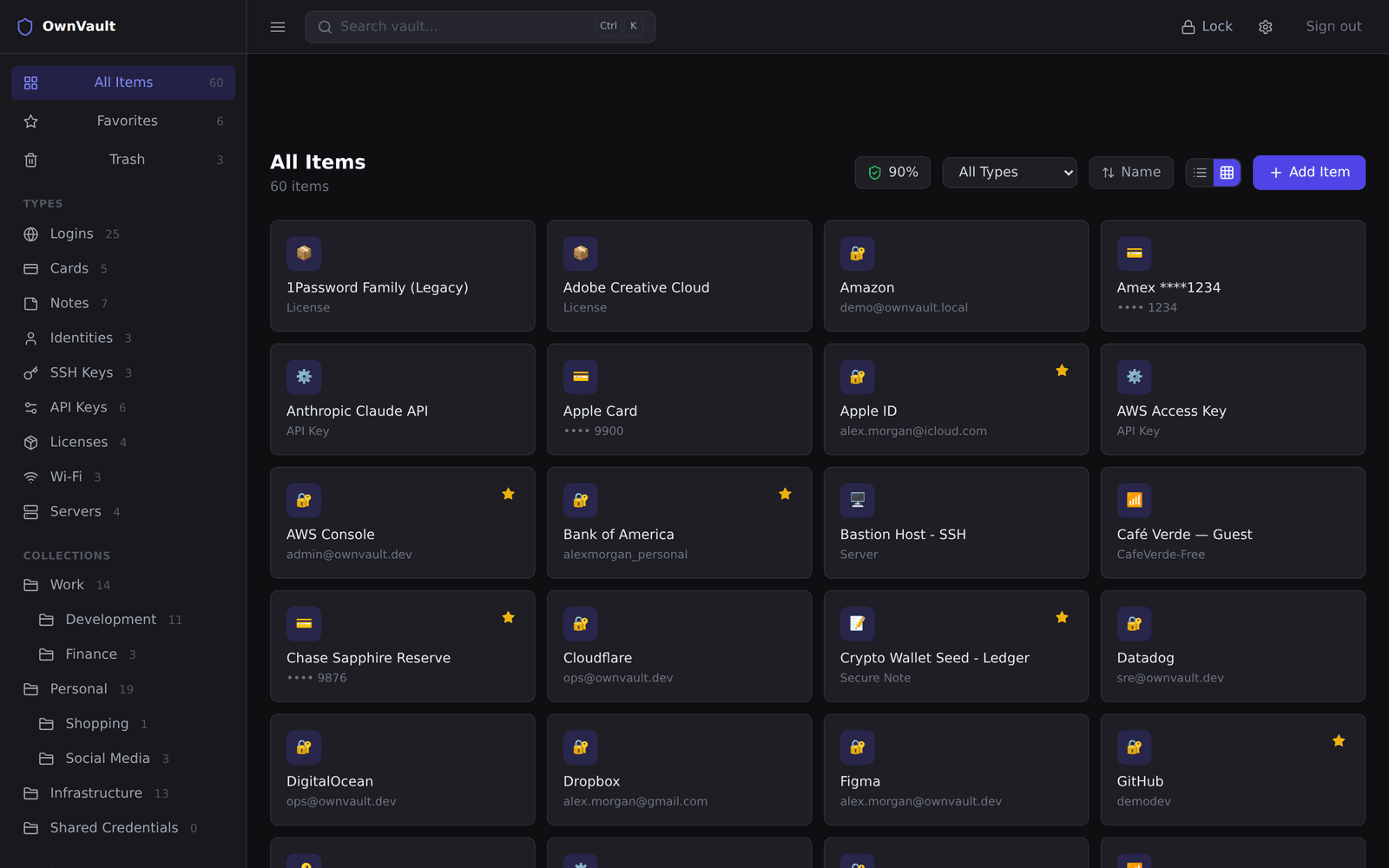
Task: Filter by Identities type
Action: (123, 339)
